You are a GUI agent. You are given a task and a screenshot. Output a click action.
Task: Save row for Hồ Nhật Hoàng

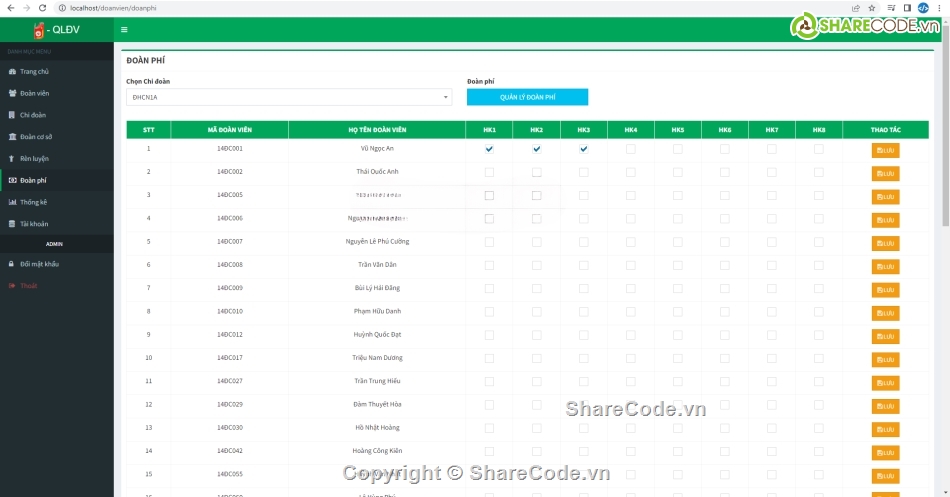pyautogui.click(x=885, y=430)
